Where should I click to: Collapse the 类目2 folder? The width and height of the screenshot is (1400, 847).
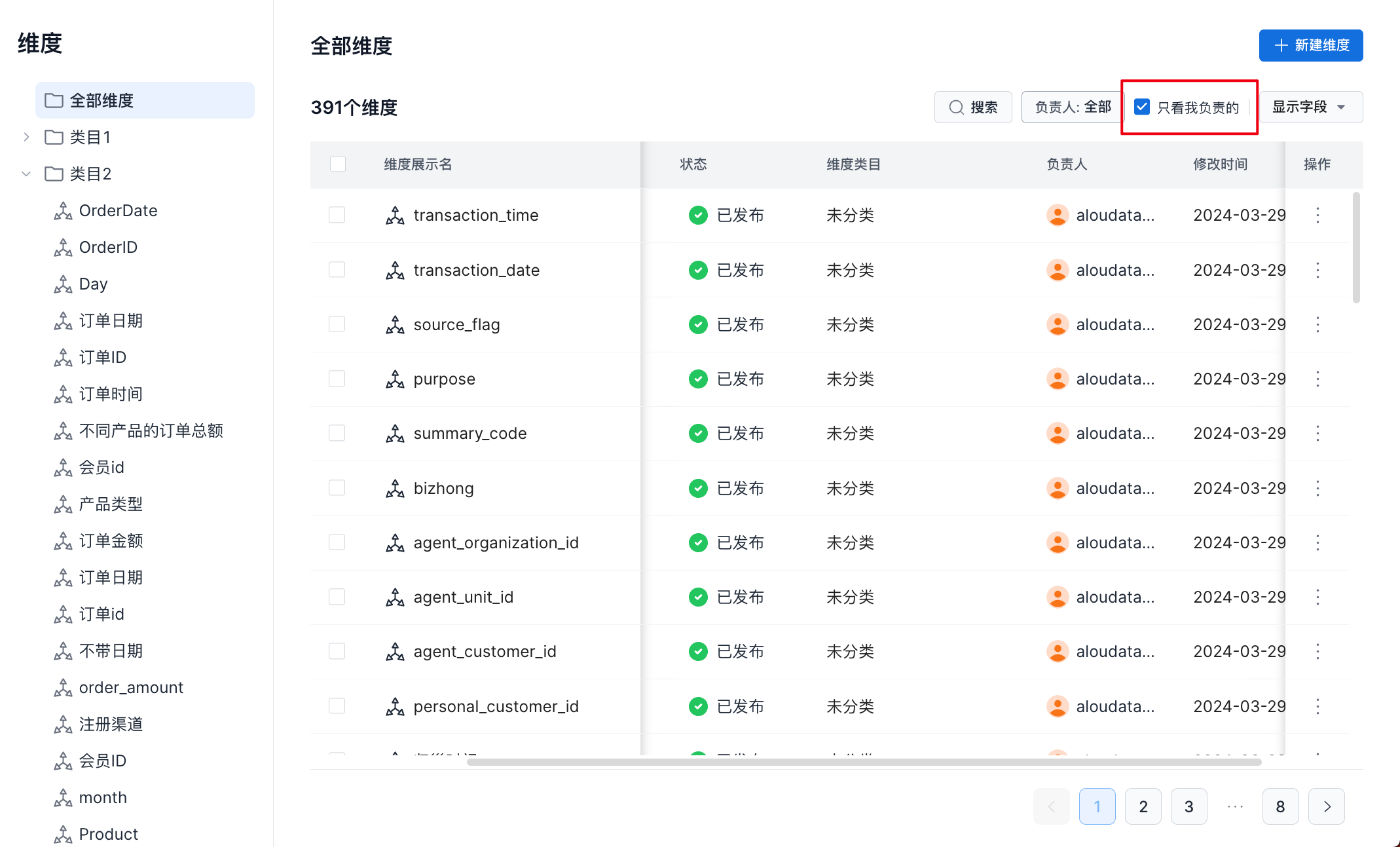pos(26,174)
